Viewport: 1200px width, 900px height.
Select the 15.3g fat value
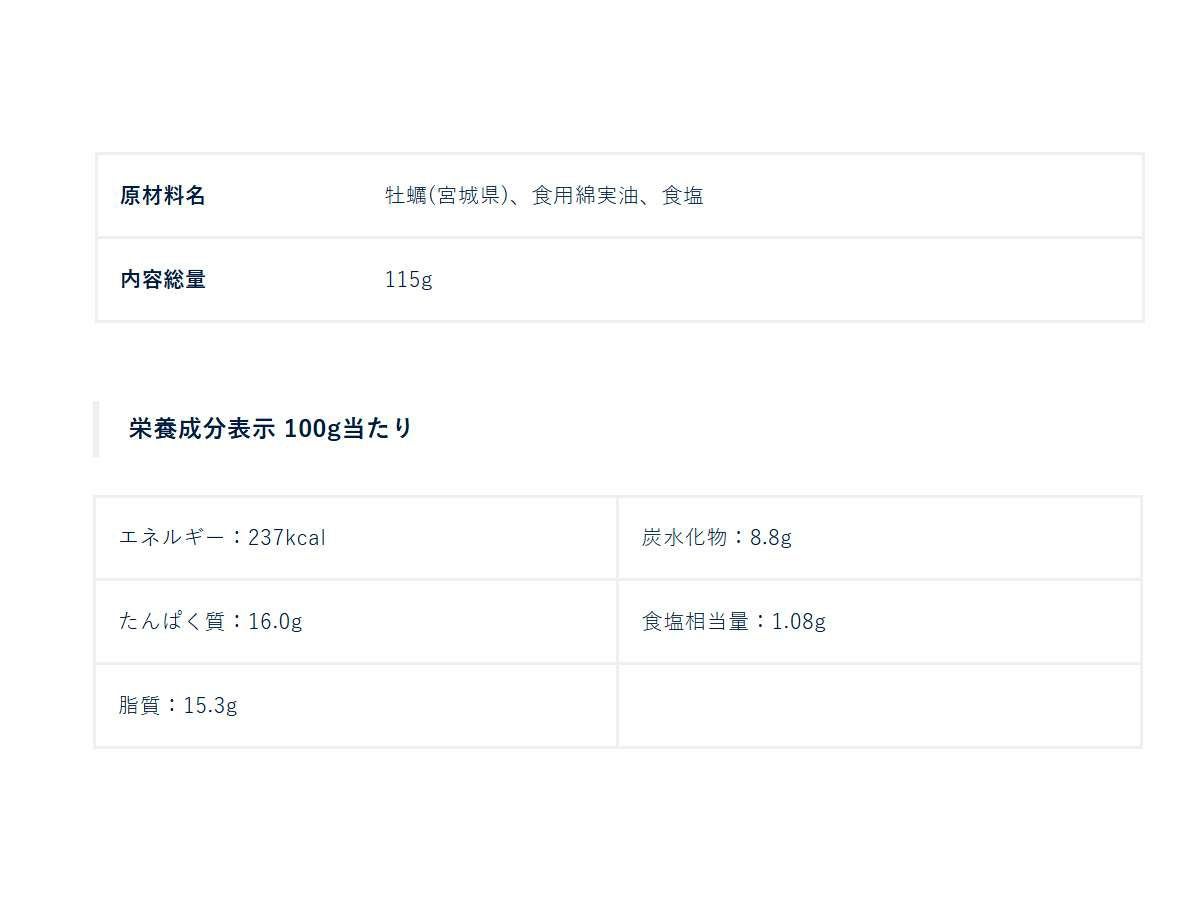[211, 706]
